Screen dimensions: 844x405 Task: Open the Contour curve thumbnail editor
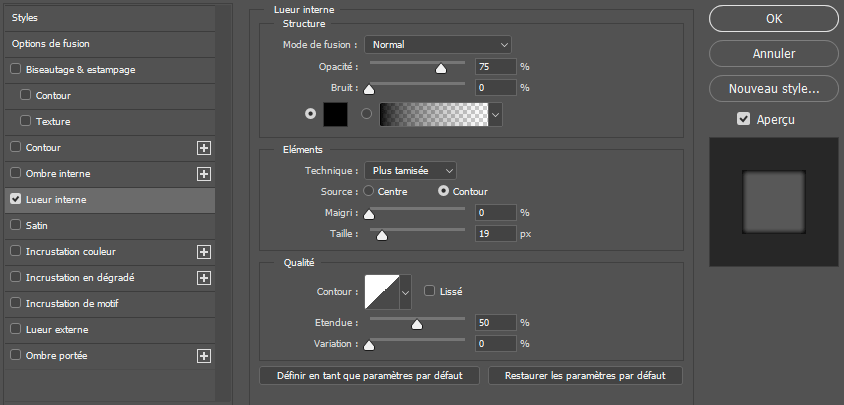[x=381, y=292]
